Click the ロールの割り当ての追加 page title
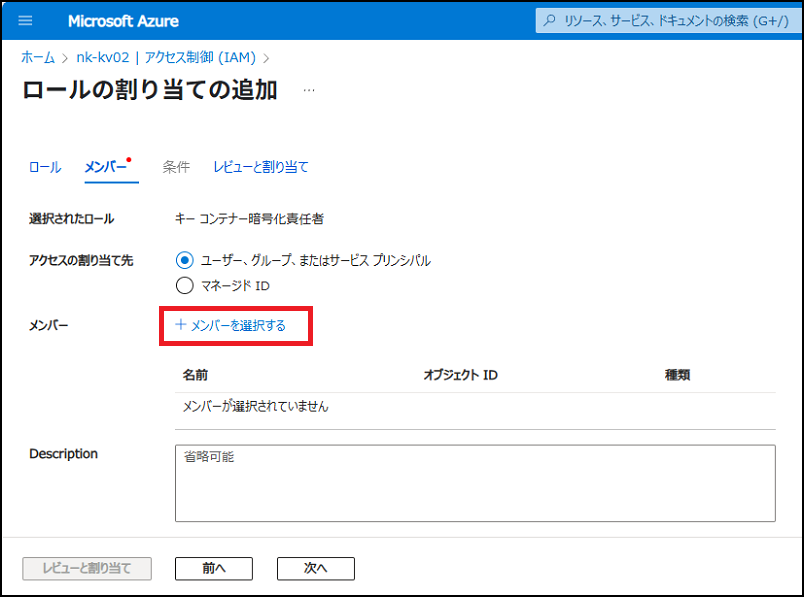The width and height of the screenshot is (804, 597). coord(150,90)
